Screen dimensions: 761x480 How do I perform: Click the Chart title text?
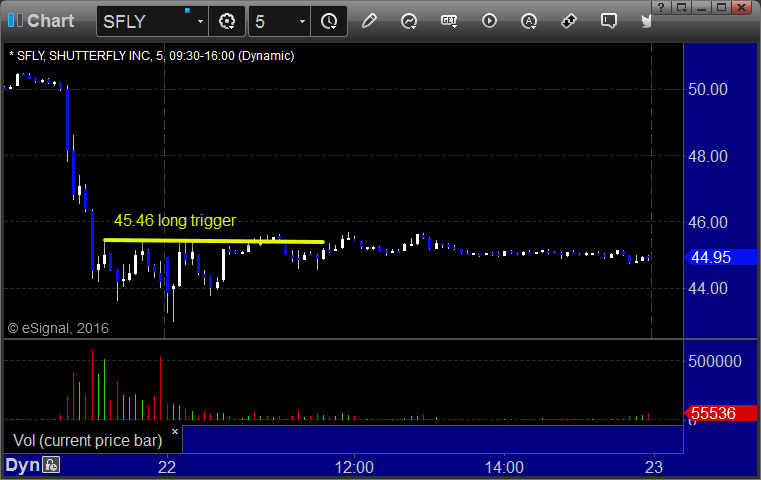(x=50, y=21)
